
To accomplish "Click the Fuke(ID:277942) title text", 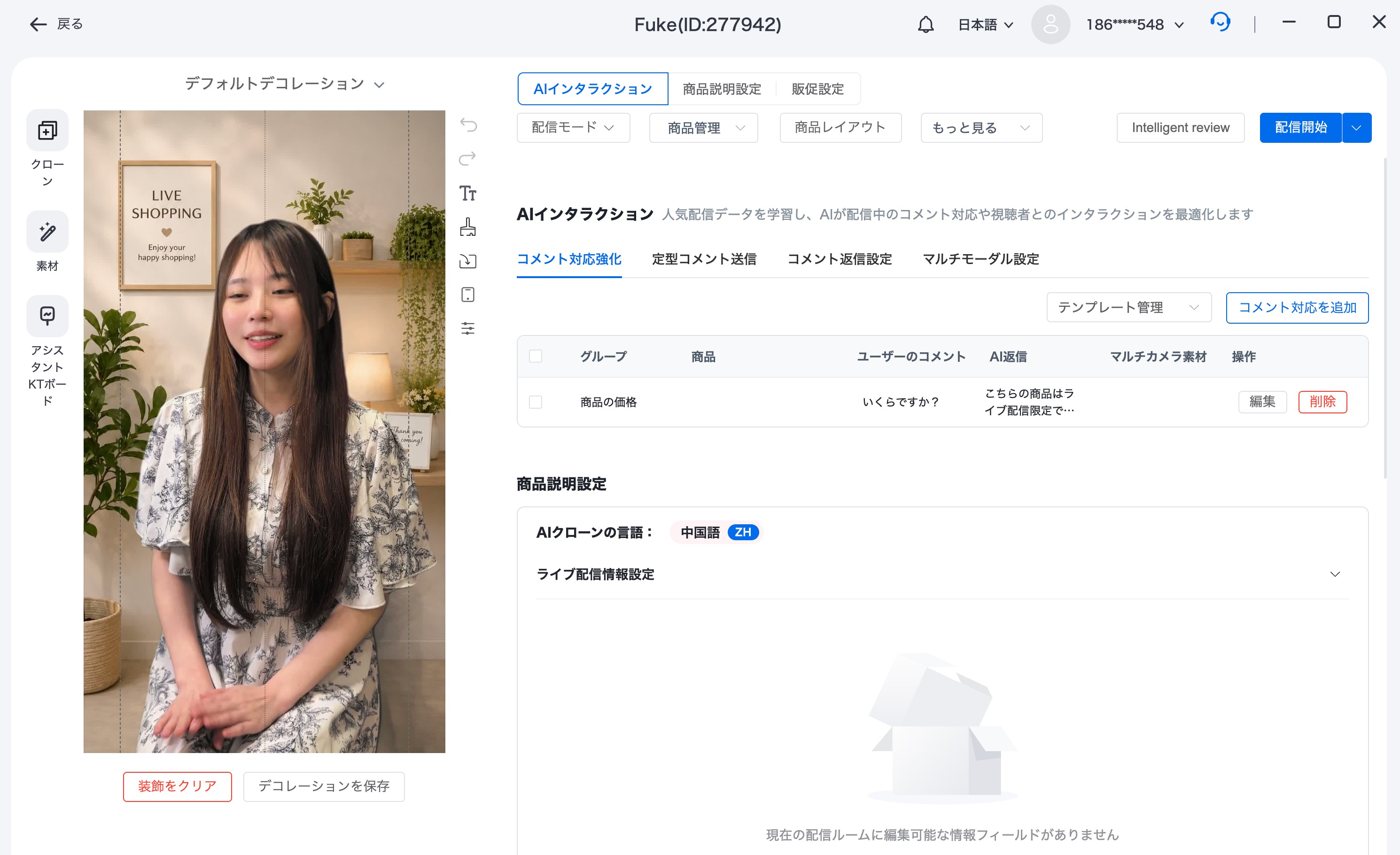I will tap(708, 25).
